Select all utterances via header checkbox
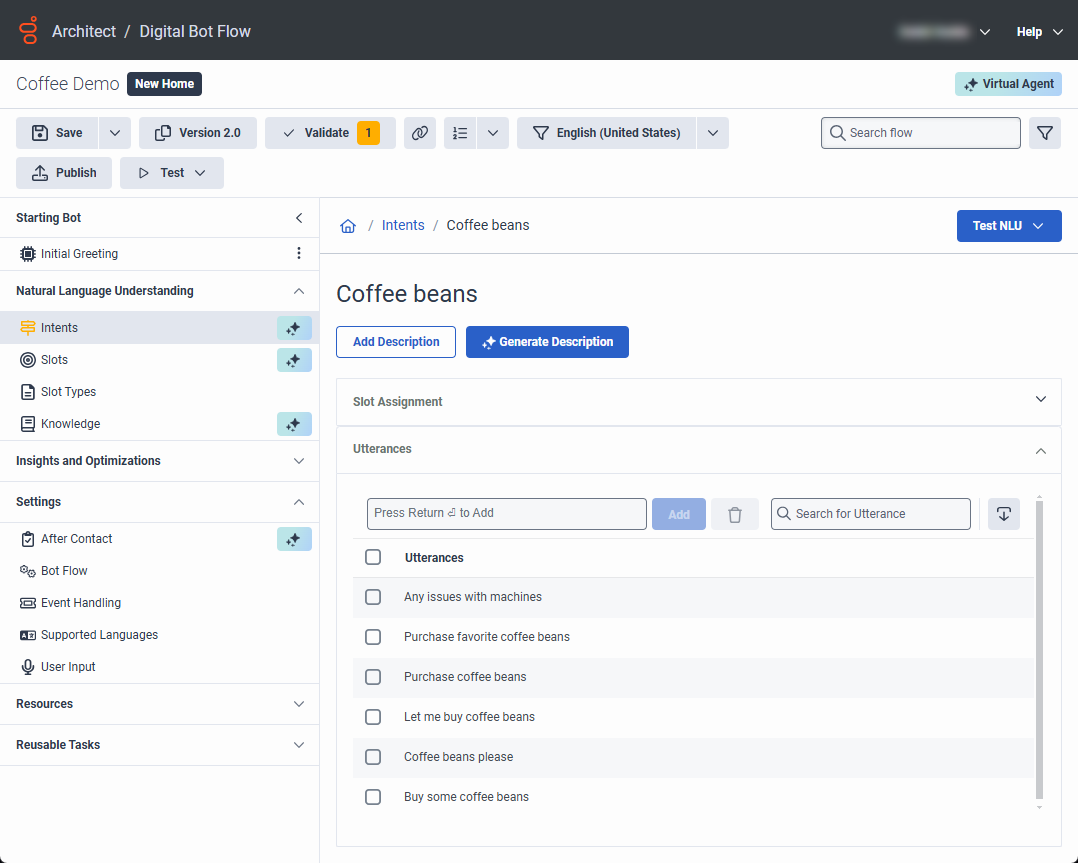 [373, 557]
